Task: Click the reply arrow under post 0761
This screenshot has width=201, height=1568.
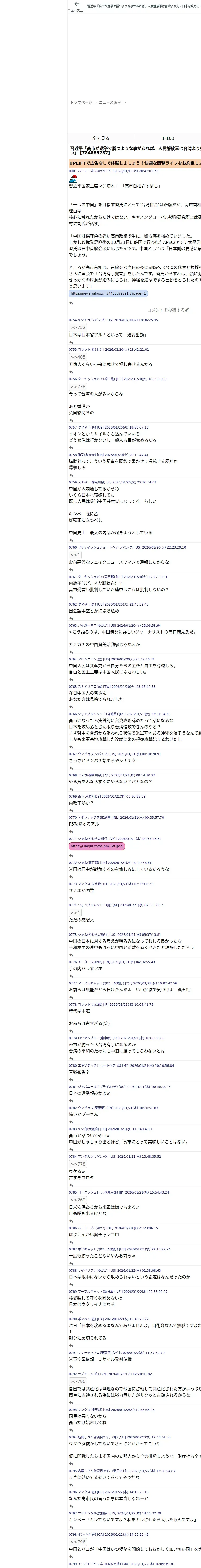Action: tap(71, 597)
